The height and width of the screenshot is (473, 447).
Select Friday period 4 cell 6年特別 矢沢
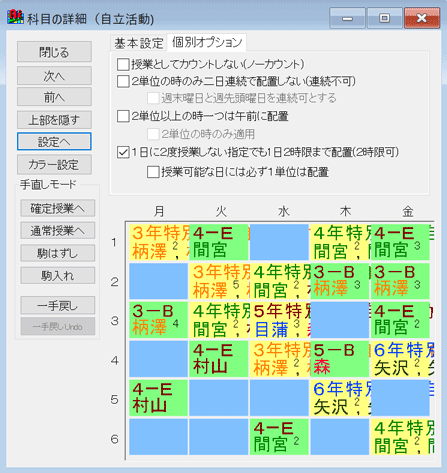402,359
